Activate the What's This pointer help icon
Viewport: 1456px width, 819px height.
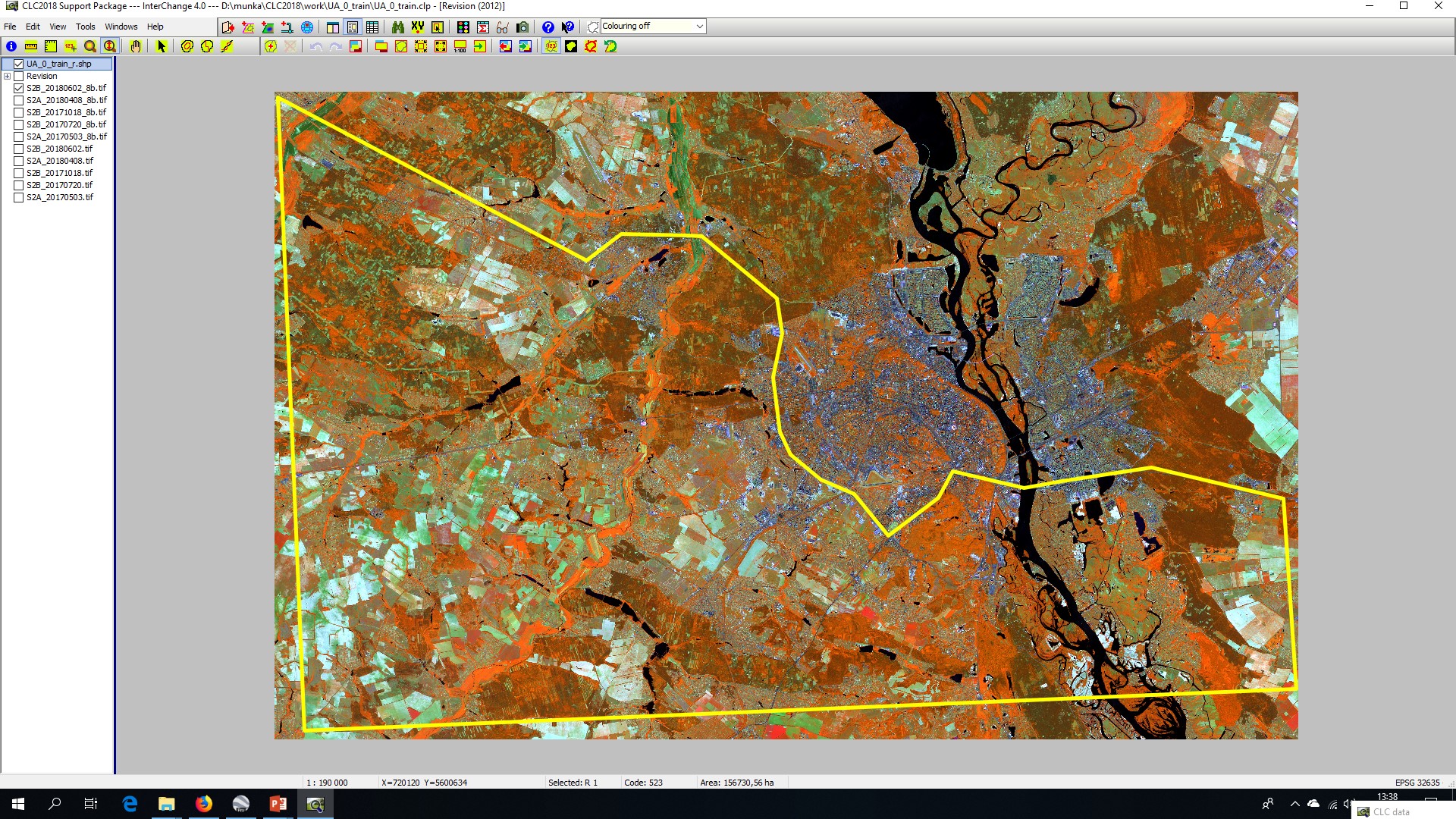(568, 27)
